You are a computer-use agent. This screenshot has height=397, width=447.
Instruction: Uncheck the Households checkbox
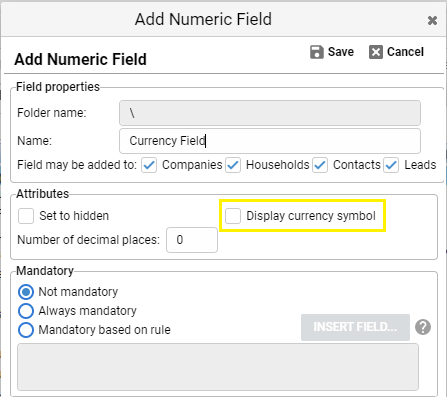[233, 165]
